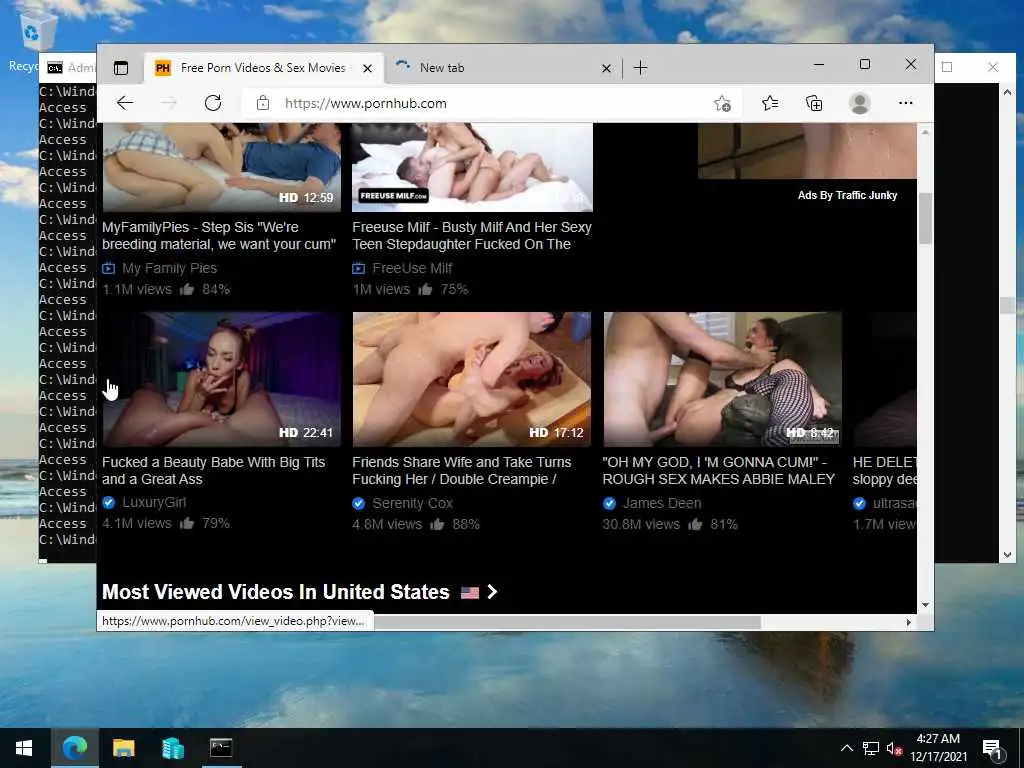Click Command Prompt window title icon
The width and height of the screenshot is (1024, 768).
pos(55,68)
